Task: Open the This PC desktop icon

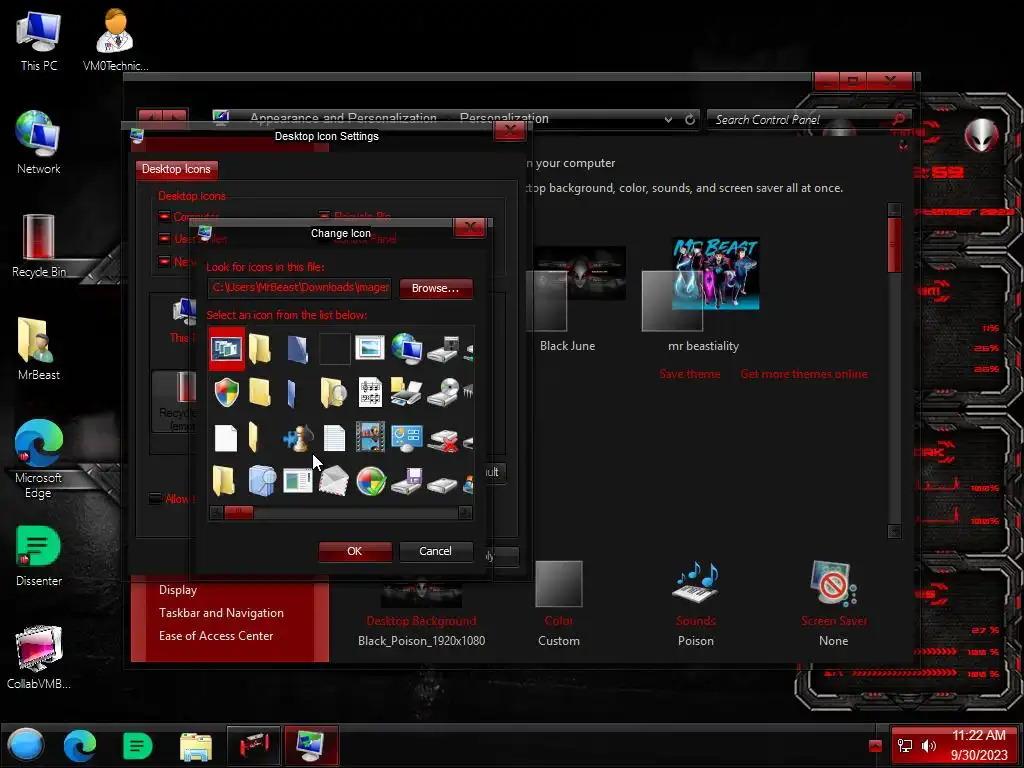Action: tap(39, 40)
